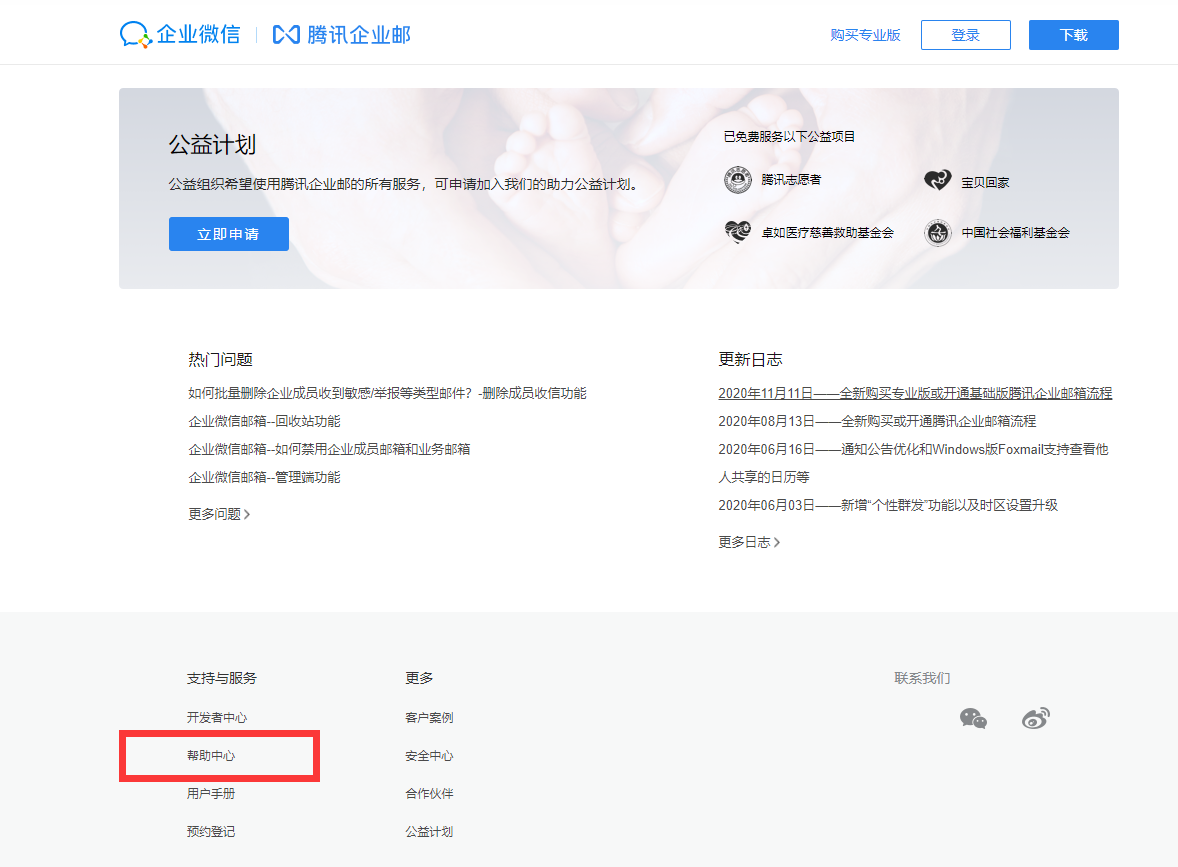Click the 卓如医疗慈善救助基金会 icon
Image resolution: width=1178 pixels, height=867 pixels.
pyautogui.click(x=738, y=232)
